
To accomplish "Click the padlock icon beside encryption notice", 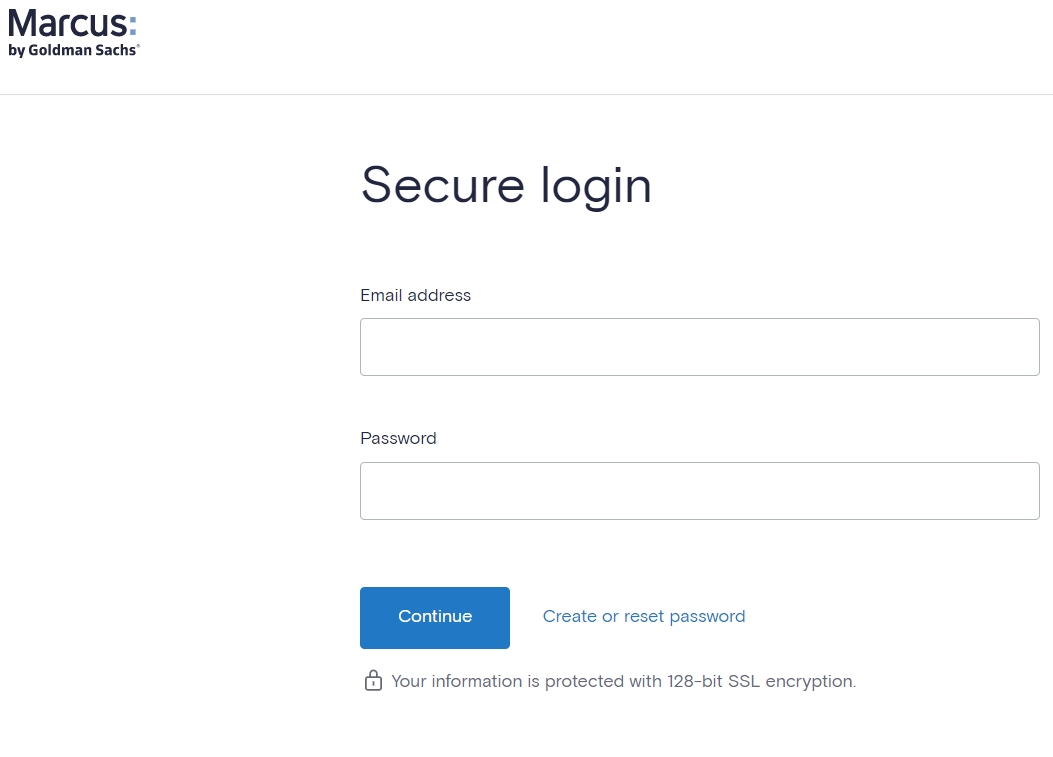I will point(373,682).
